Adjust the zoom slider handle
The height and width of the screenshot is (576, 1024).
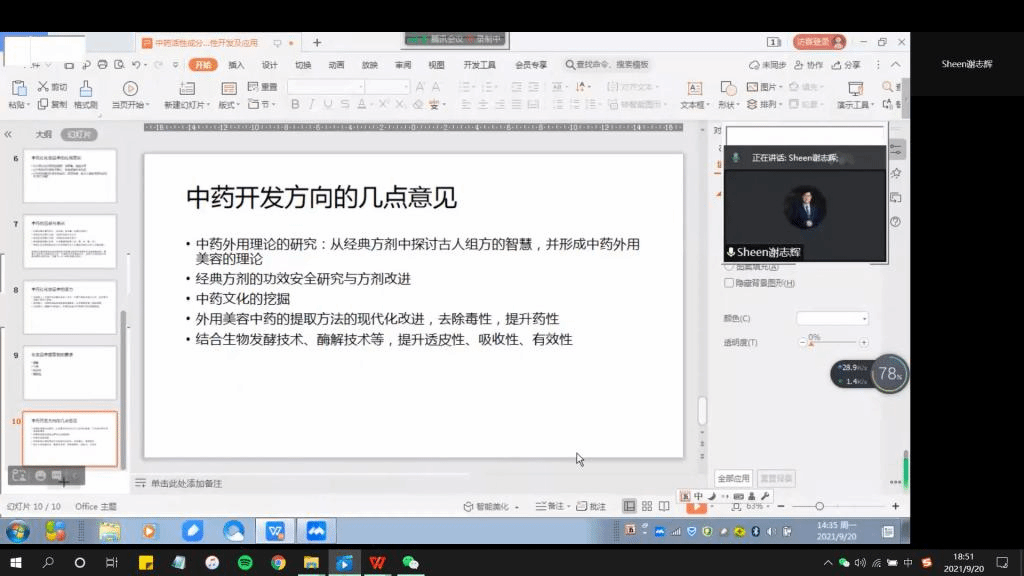(819, 506)
